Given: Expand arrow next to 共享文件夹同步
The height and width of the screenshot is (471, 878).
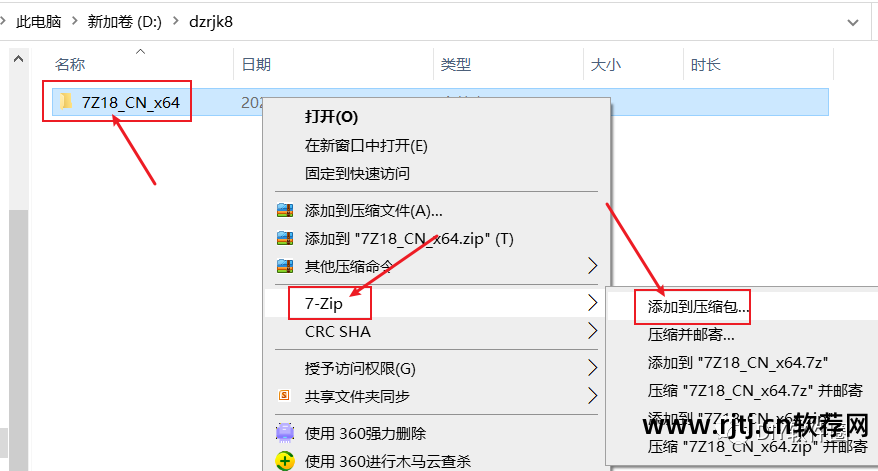Looking at the screenshot, I should point(592,396).
